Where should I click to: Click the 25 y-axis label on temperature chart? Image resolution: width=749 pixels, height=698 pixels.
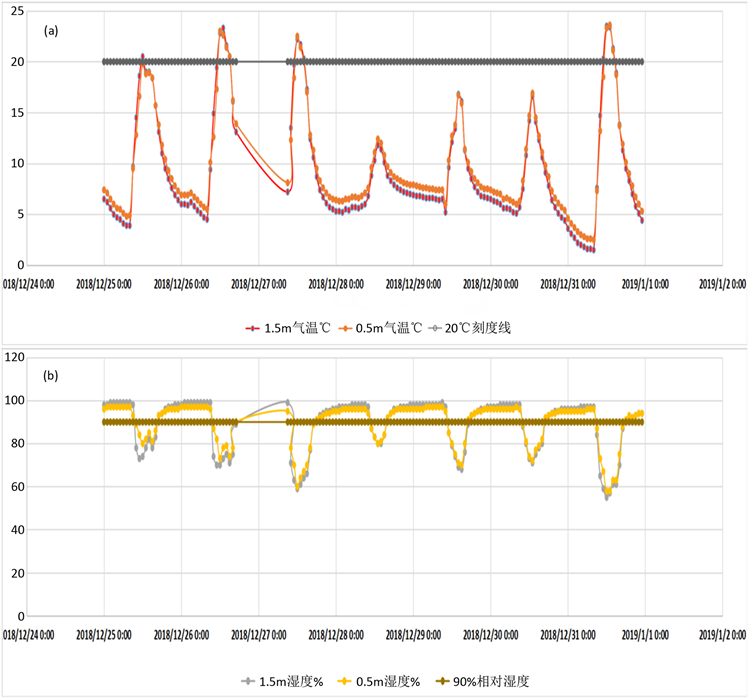[15, 11]
